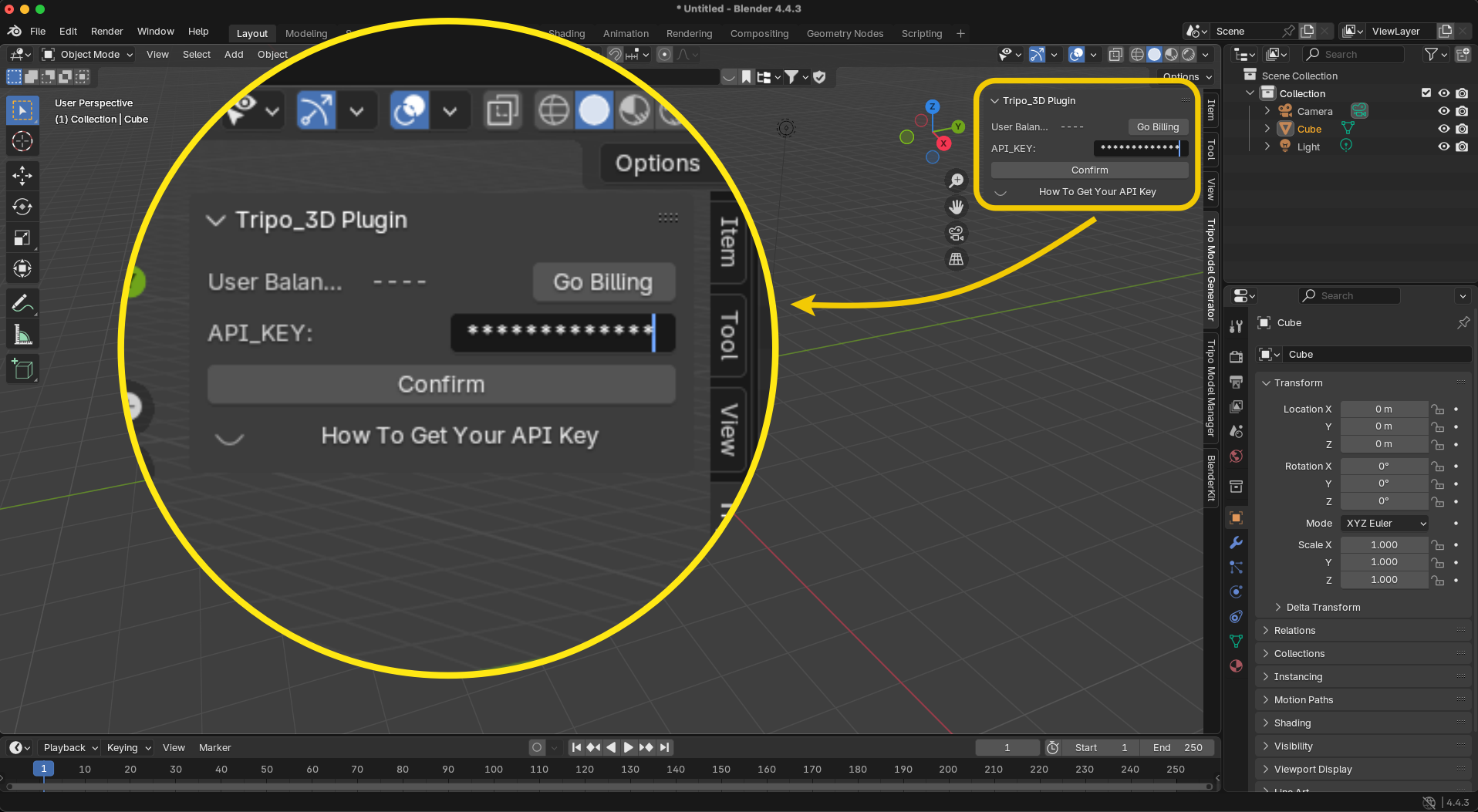1478x812 pixels.
Task: Open Physics properties tab icon
Action: (1237, 591)
